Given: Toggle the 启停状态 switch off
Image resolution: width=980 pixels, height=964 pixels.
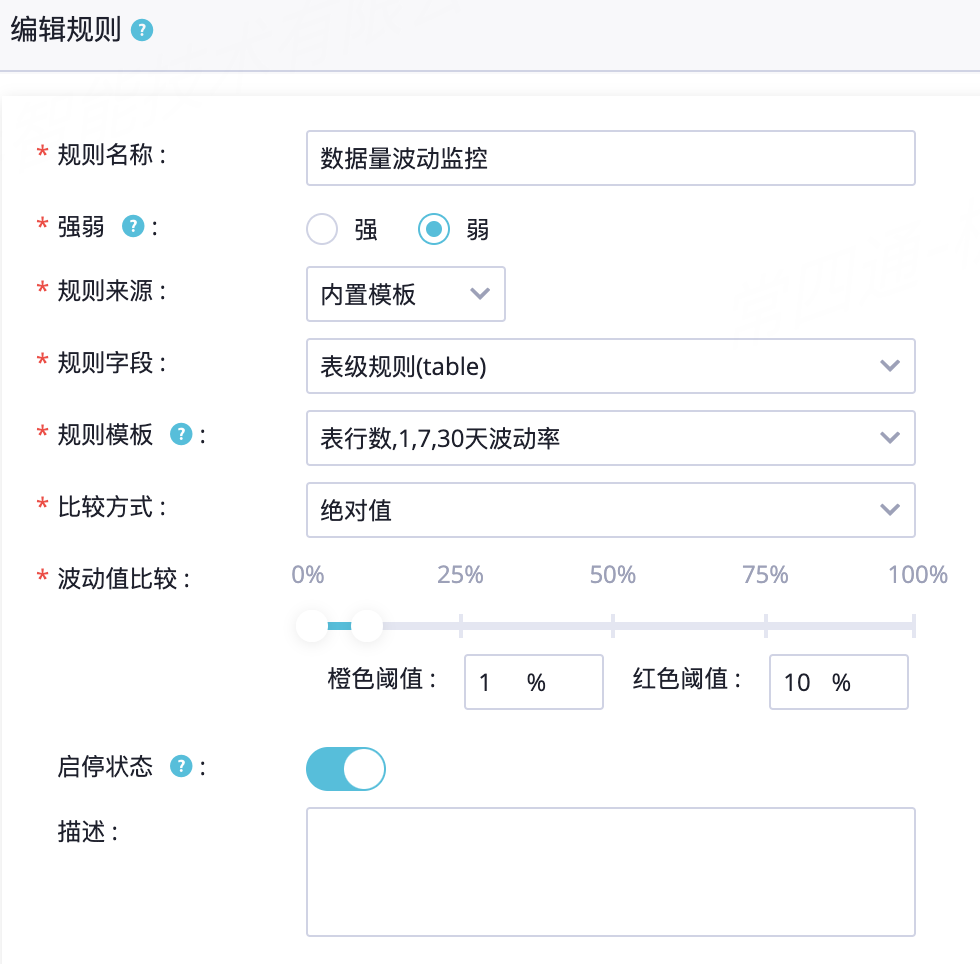Looking at the screenshot, I should tap(346, 769).
